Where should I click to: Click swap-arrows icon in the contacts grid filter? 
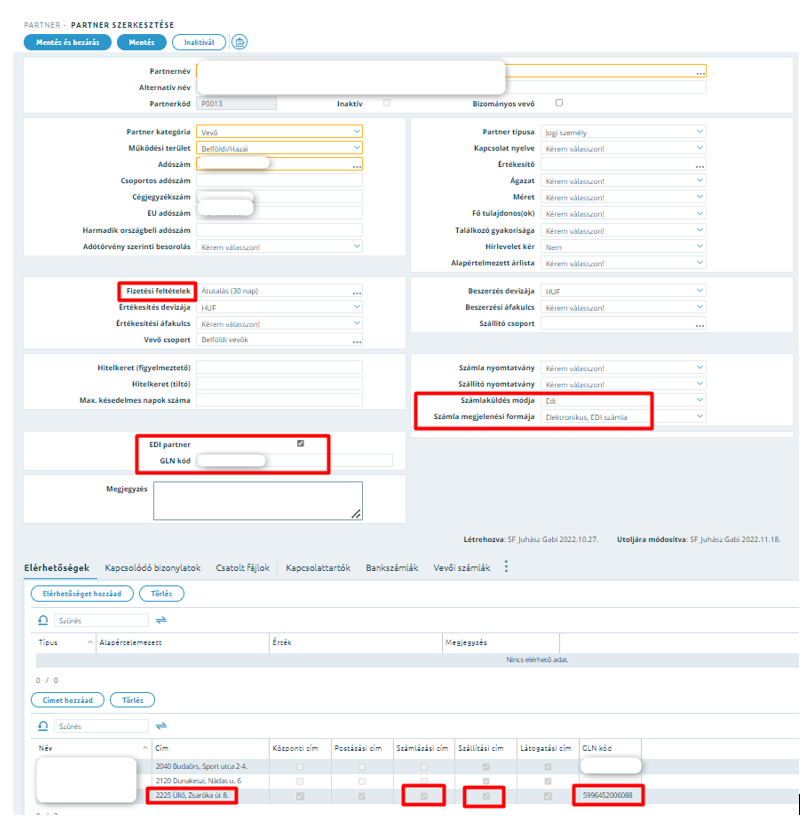click(x=161, y=620)
